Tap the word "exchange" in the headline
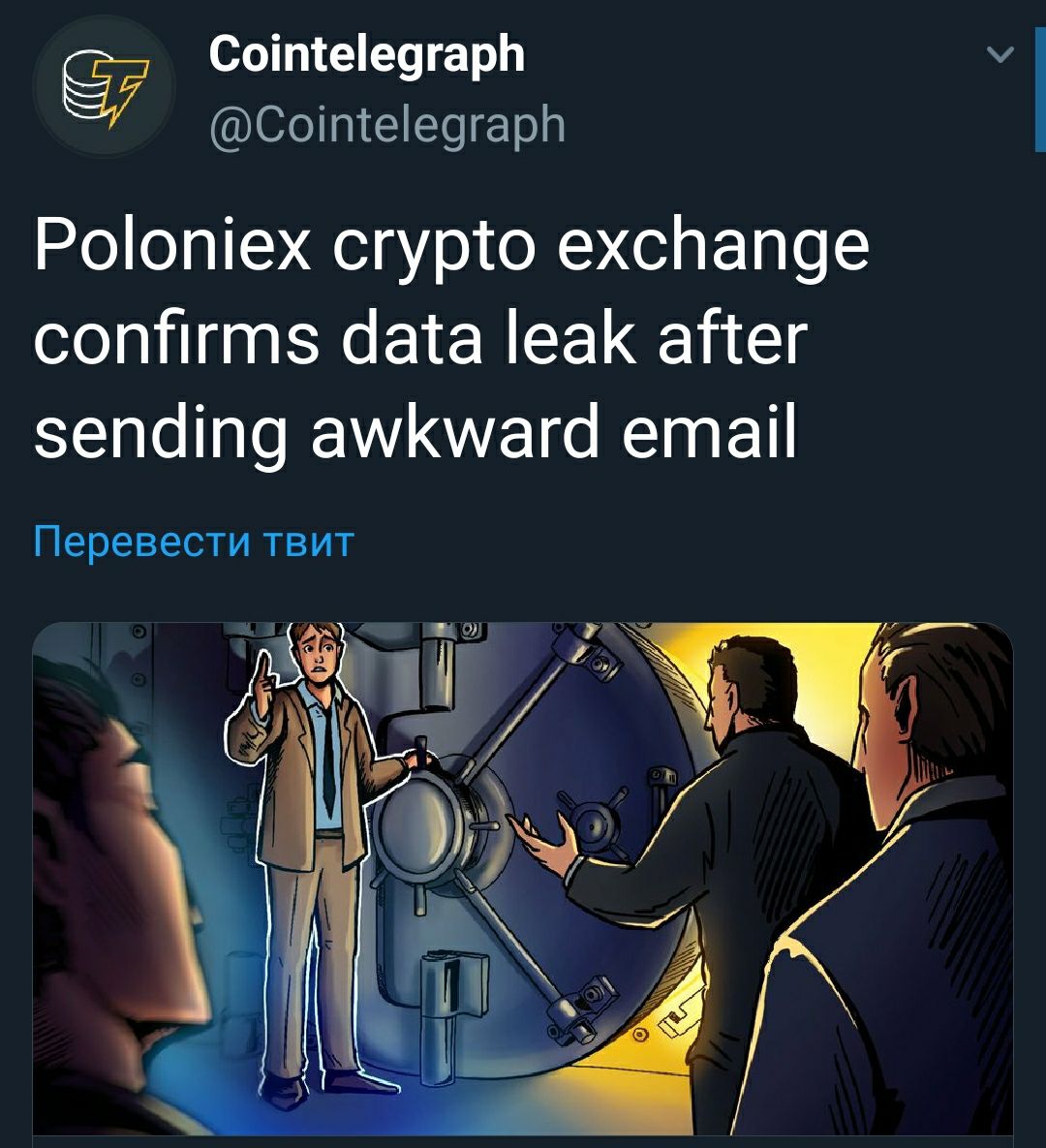Image resolution: width=1046 pixels, height=1148 pixels. pyautogui.click(x=713, y=247)
